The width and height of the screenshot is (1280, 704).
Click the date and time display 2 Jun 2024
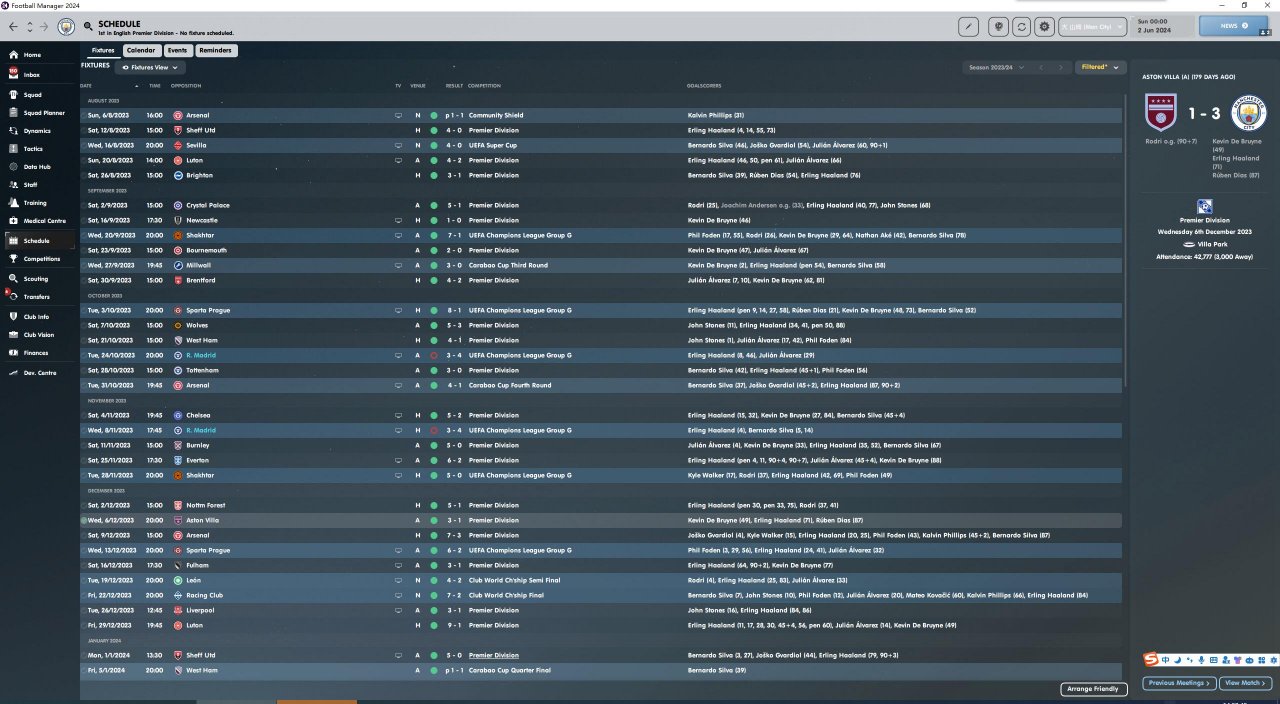coord(1160,26)
